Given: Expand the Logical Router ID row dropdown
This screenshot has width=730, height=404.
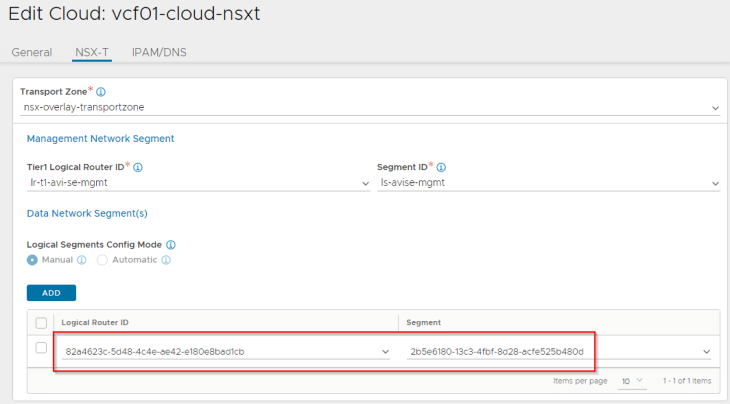Looking at the screenshot, I should (x=226, y=352).
